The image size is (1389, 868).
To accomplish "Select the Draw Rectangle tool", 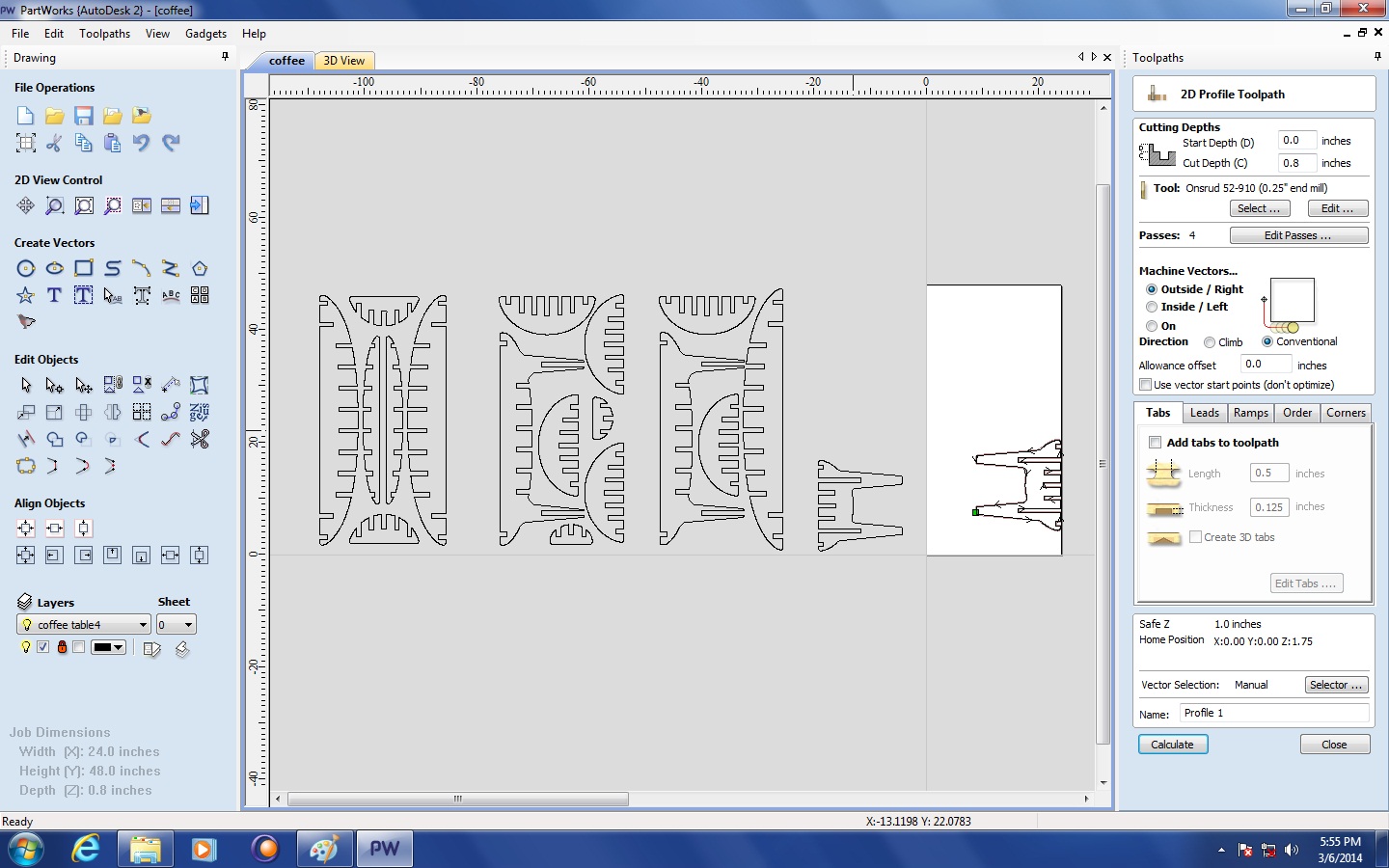I will point(84,268).
